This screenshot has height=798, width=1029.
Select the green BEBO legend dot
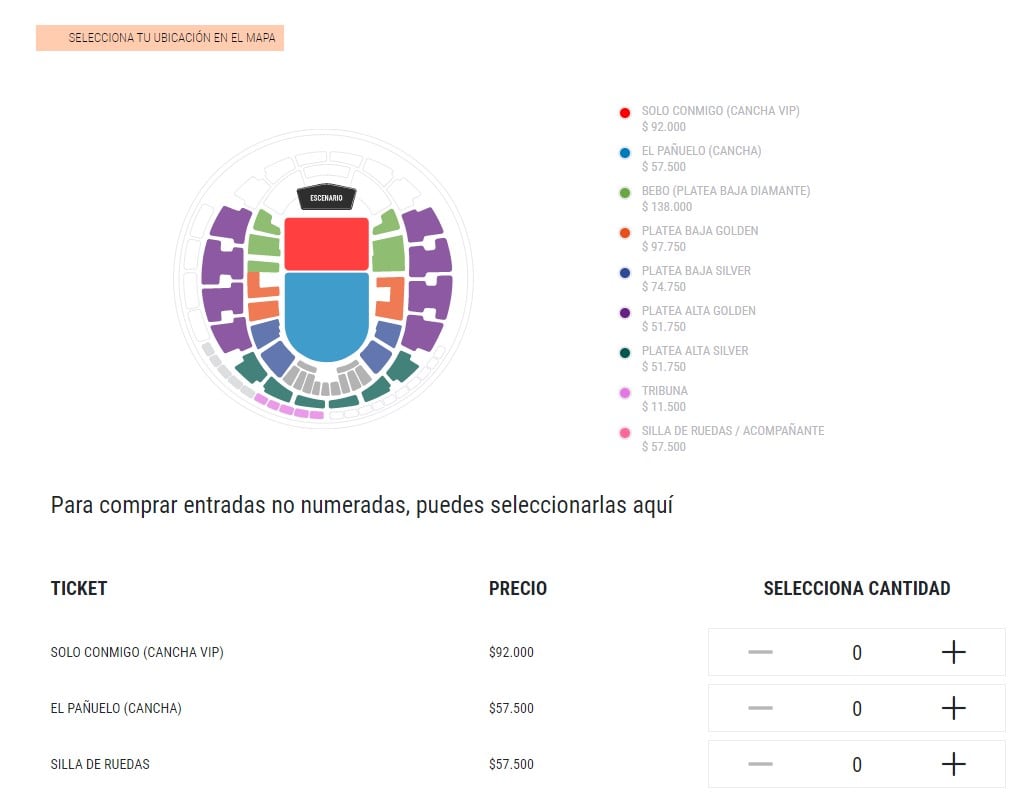click(x=626, y=192)
